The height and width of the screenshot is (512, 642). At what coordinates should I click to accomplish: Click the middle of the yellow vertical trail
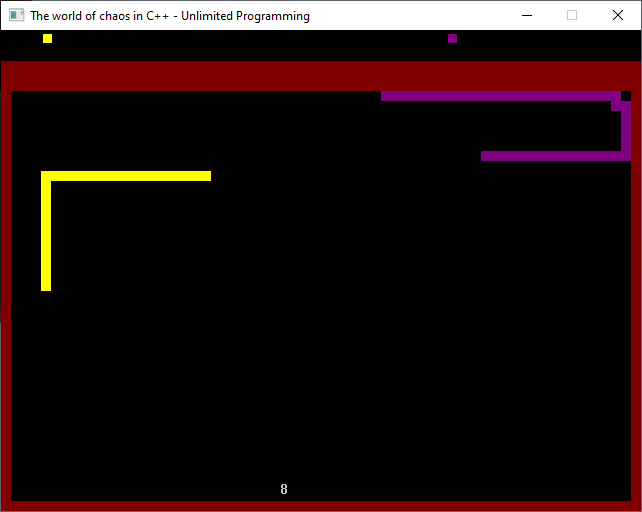pos(46,231)
